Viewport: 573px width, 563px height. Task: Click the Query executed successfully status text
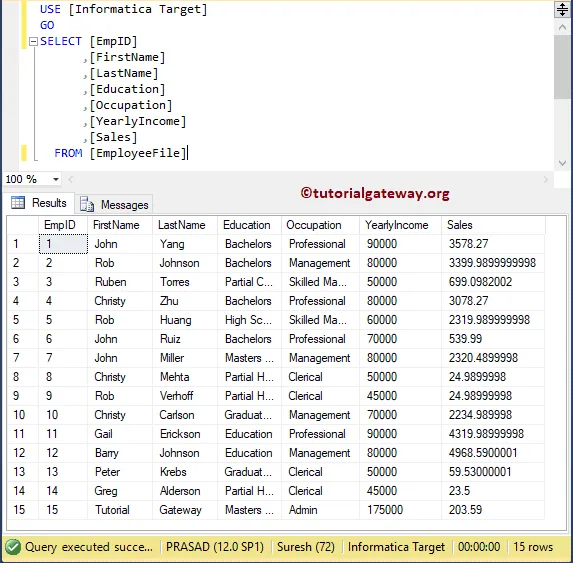[x=89, y=547]
